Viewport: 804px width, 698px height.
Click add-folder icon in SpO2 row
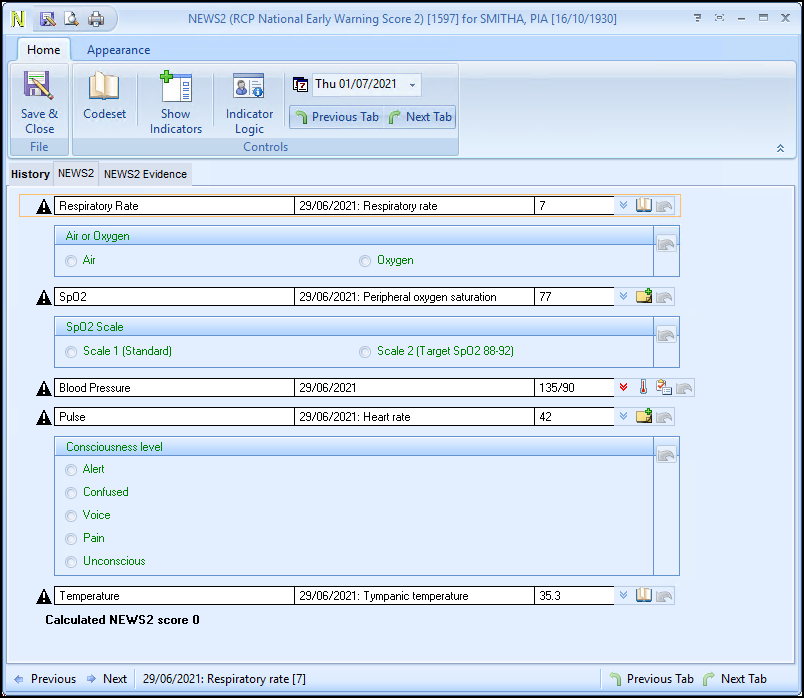644,296
